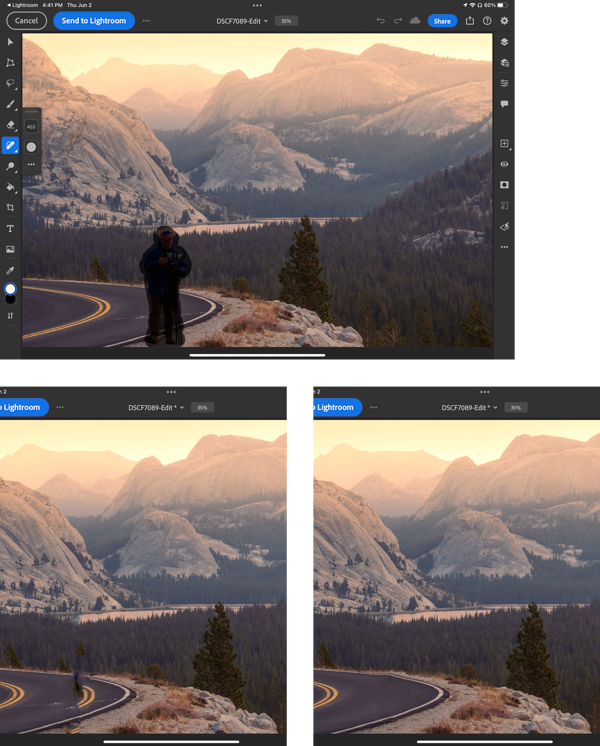Click 35% zoom in lower-right screenshot

click(x=516, y=408)
